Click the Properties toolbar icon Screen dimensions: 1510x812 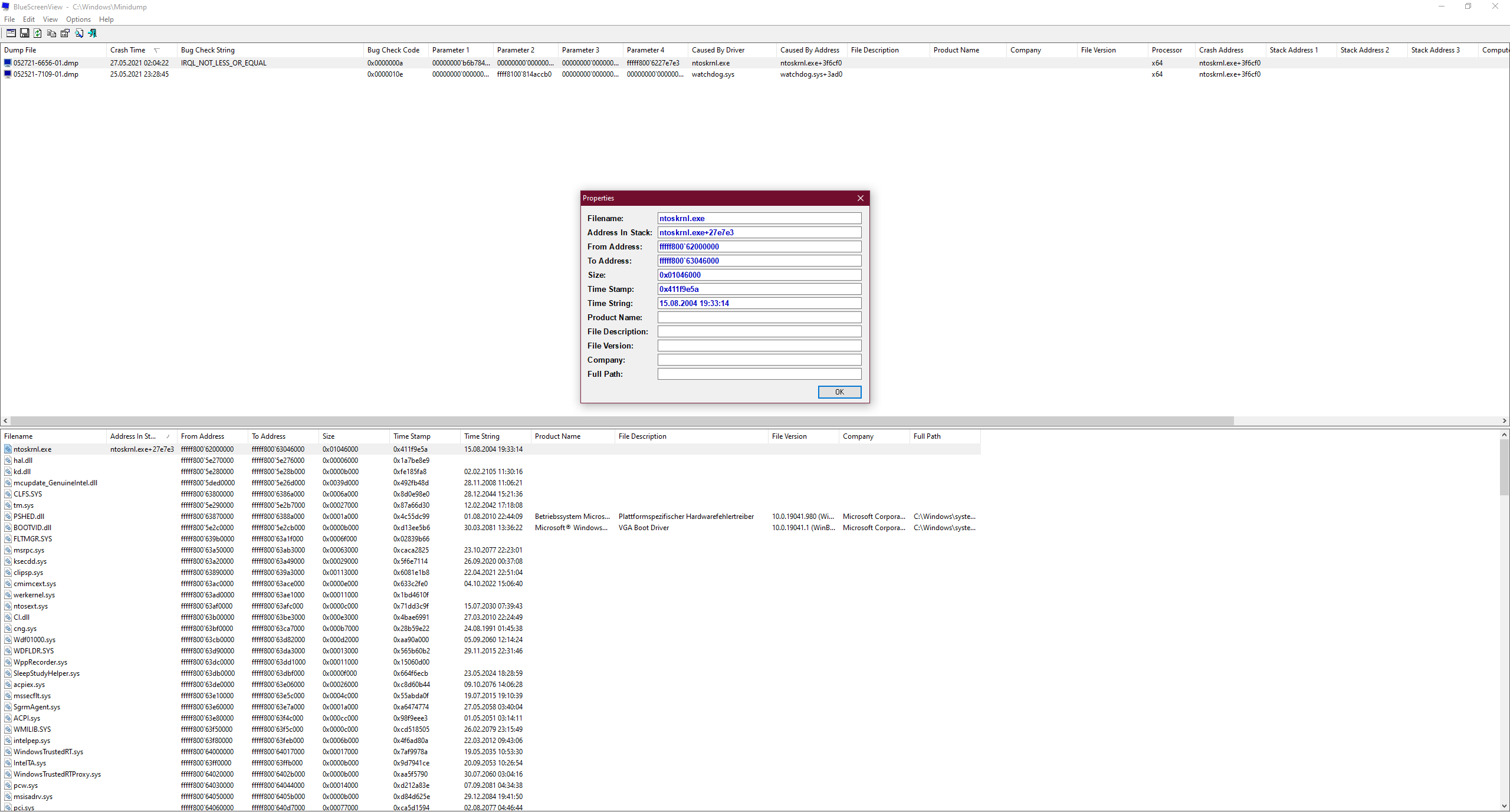coord(65,34)
